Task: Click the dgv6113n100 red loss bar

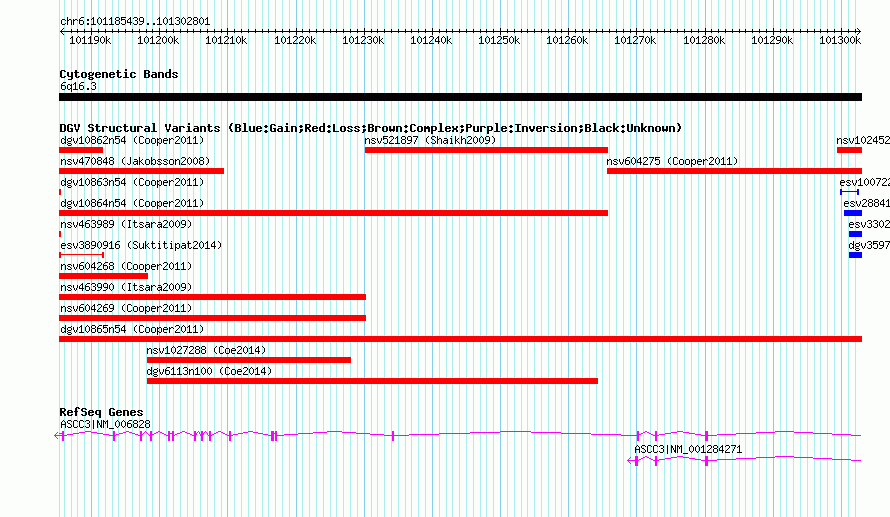Action: (x=372, y=381)
